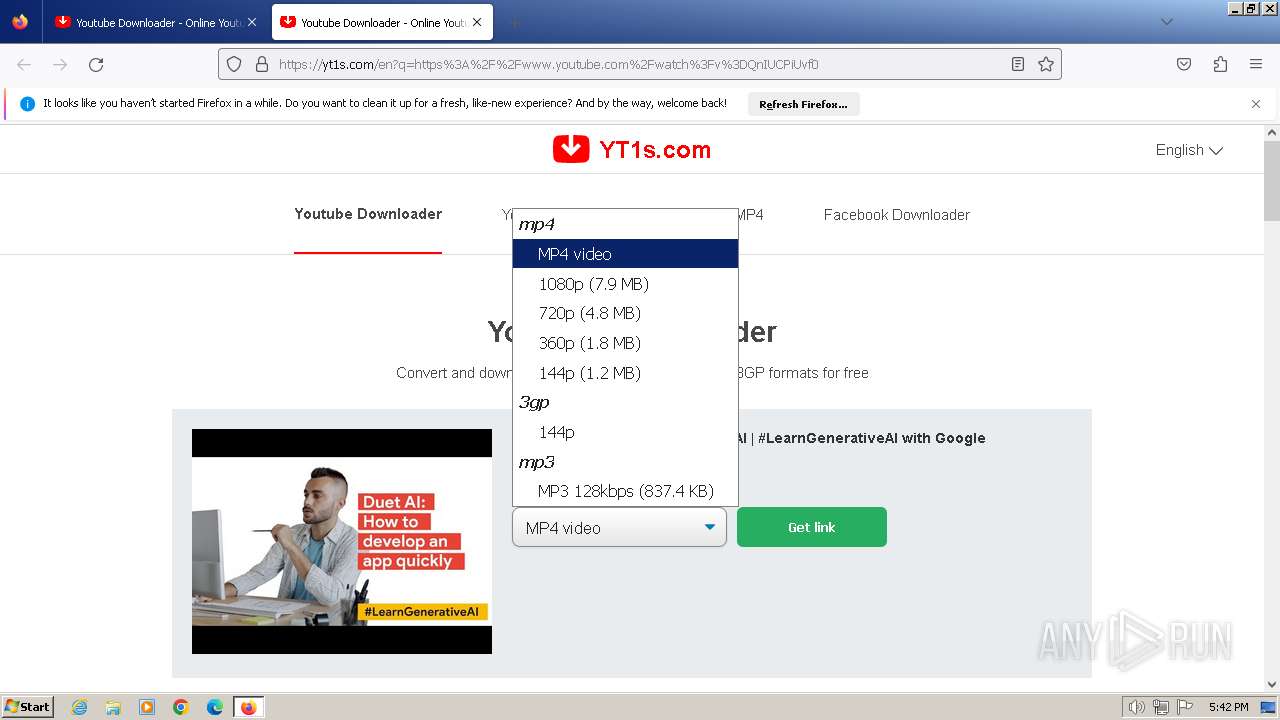The height and width of the screenshot is (720, 1280).
Task: Switch to the second Youtube Downloader browser tab
Action: (381, 22)
